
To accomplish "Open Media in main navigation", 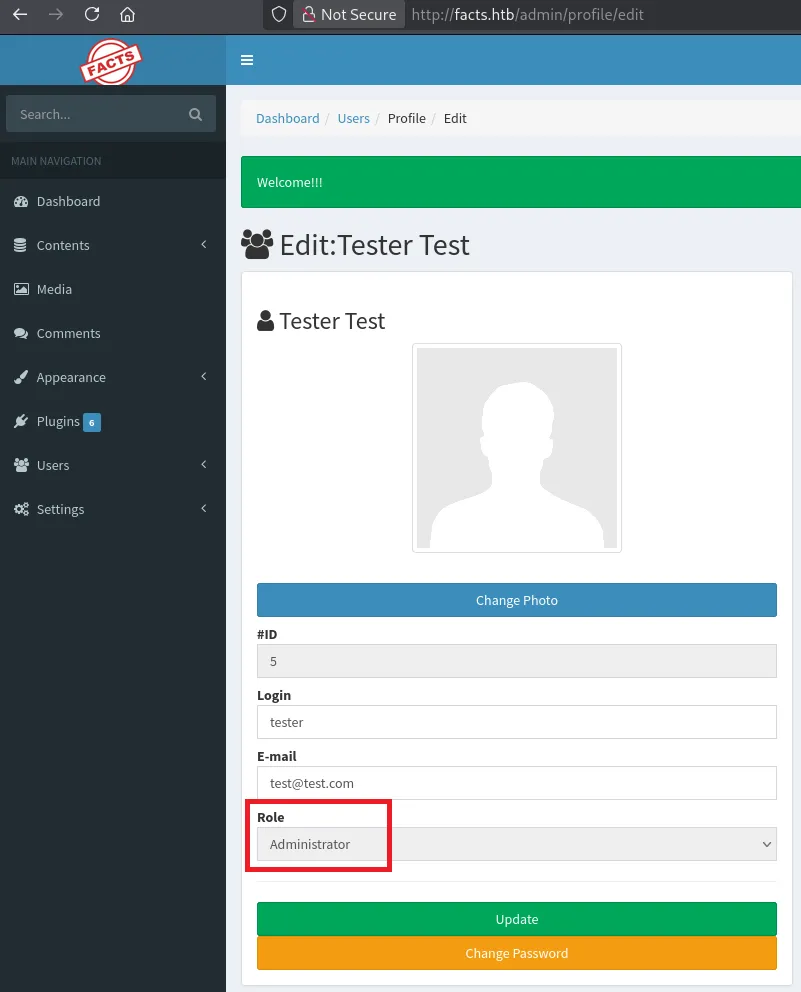I will 54,289.
